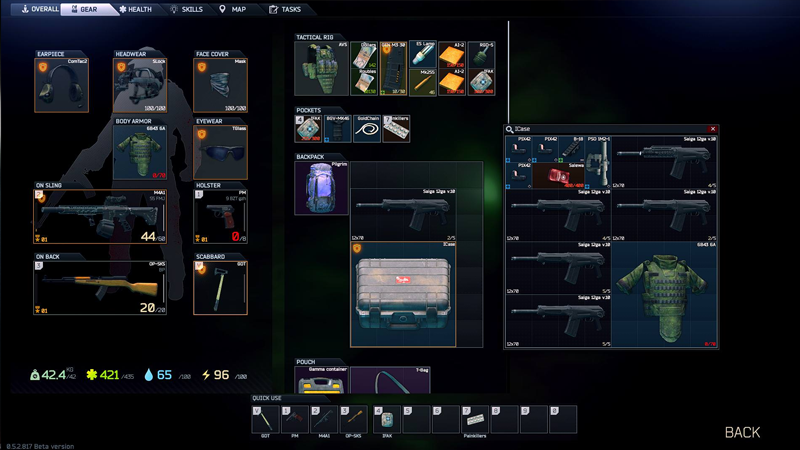The width and height of the screenshot is (800, 450).
Task: Open the OVERALL tab
Action: [x=40, y=9]
